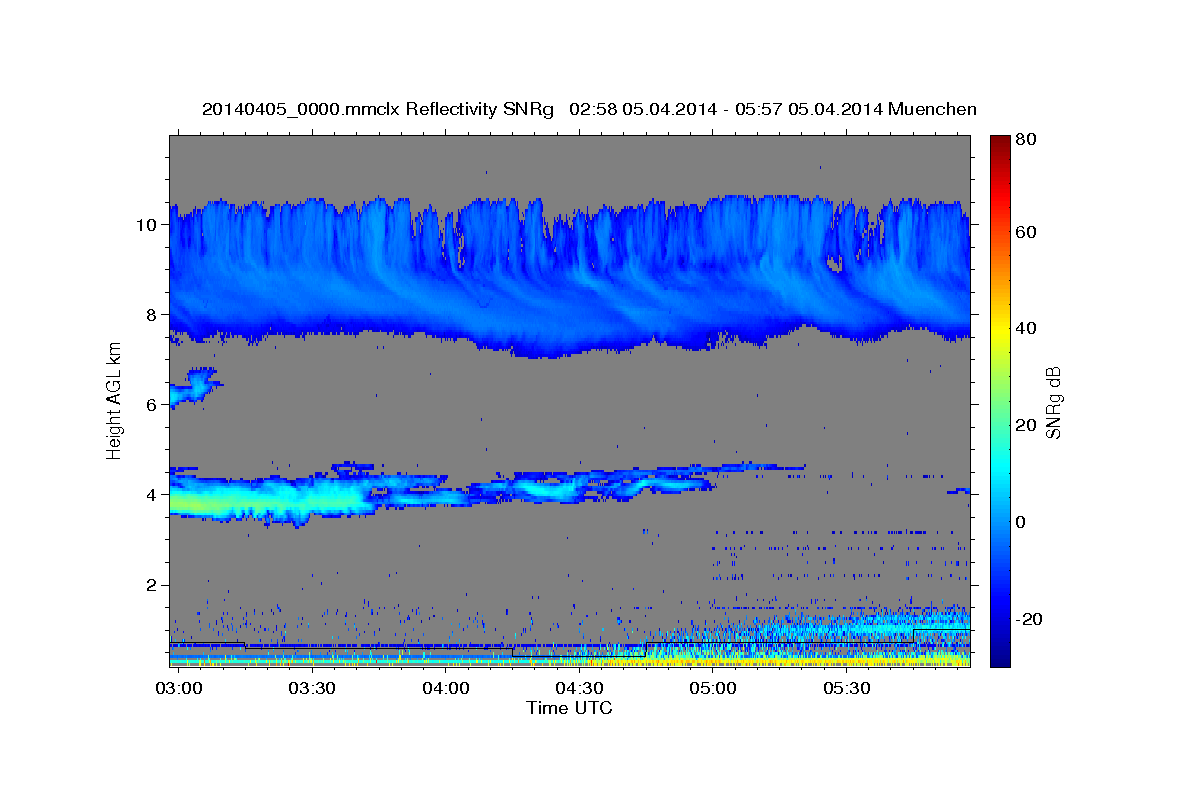This screenshot has width=1200, height=800.
Task: Pick the dark blue bottom of the colorbar
Action: point(999,655)
